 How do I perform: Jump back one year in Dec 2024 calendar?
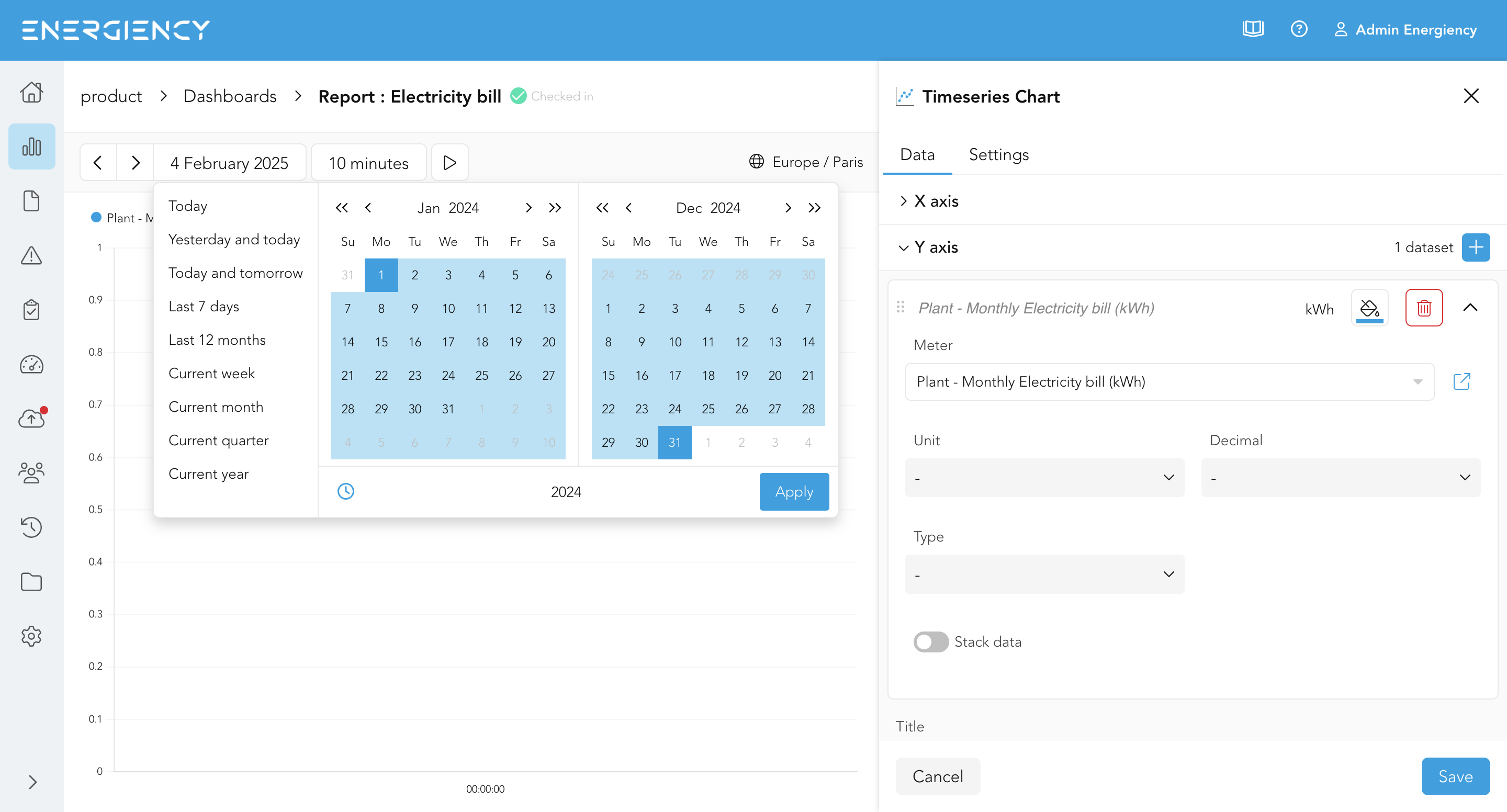click(602, 208)
